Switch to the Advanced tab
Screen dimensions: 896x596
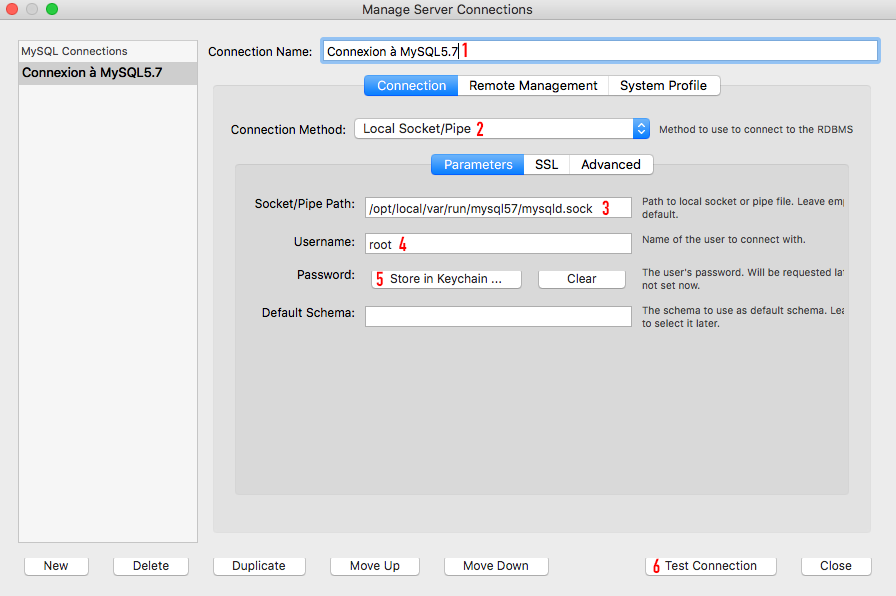tap(610, 164)
